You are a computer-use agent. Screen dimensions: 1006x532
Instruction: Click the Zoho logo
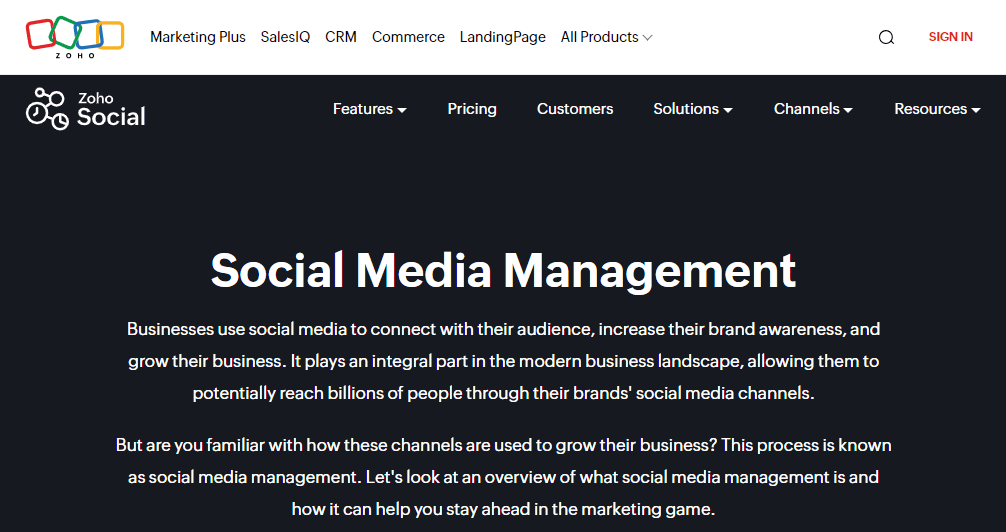[75, 38]
